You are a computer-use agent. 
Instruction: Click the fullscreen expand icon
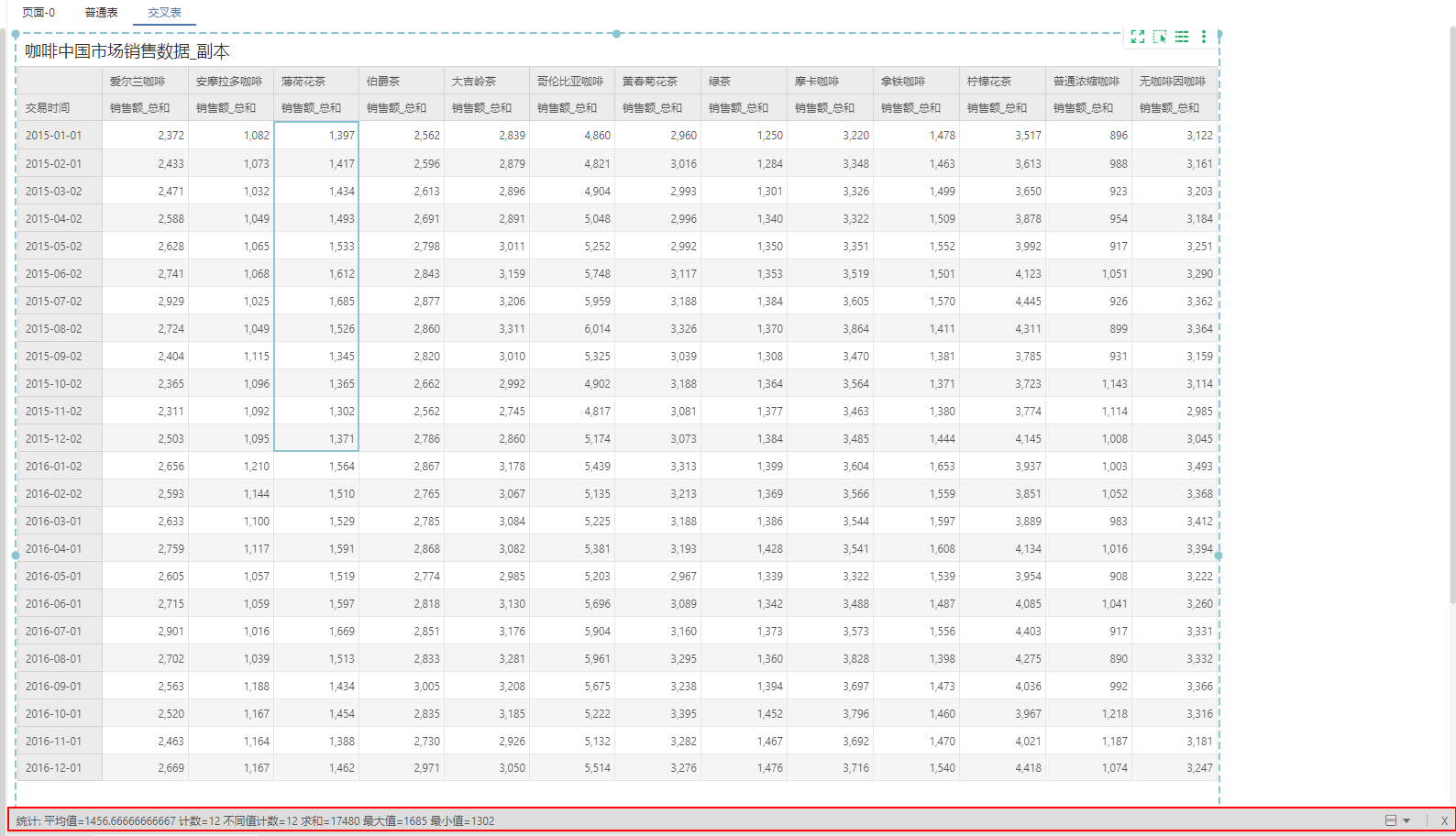point(1137,37)
